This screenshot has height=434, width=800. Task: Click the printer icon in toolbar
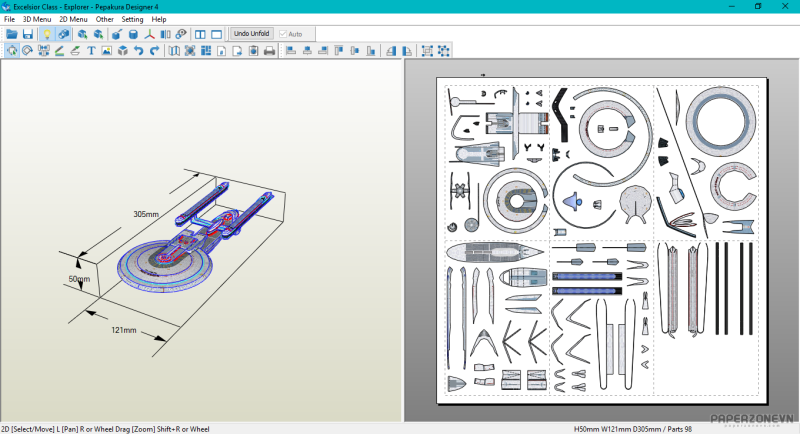click(268, 51)
